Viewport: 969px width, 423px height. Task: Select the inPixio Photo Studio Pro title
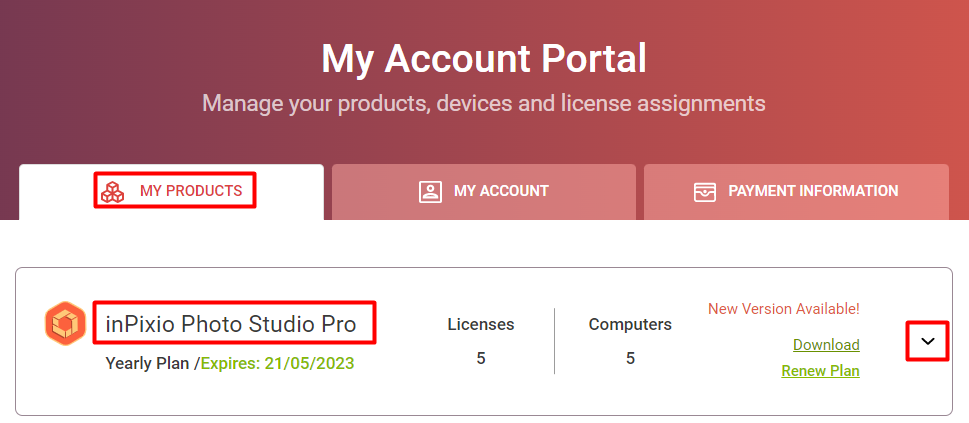[x=231, y=324]
